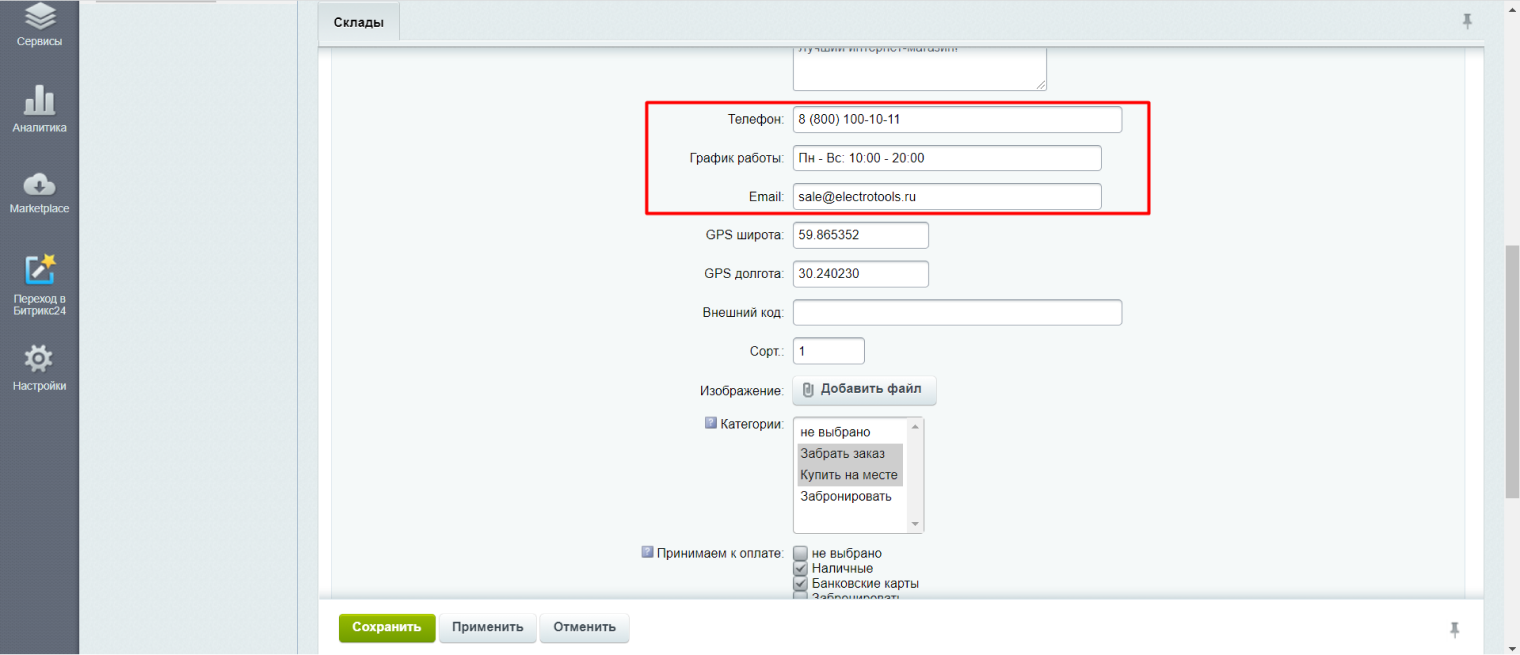
Task: Switch to the Склады tab
Action: pos(358,22)
